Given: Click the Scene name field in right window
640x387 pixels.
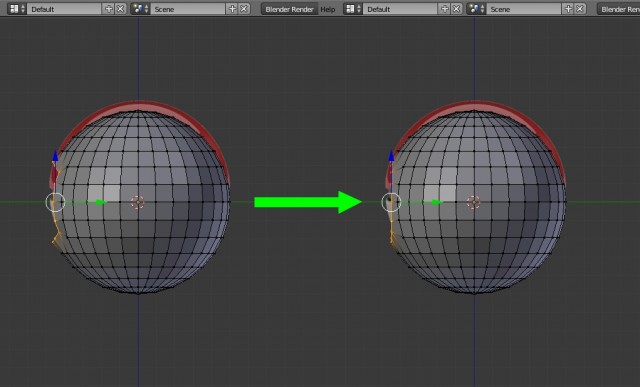Looking at the screenshot, I should click(x=524, y=9).
